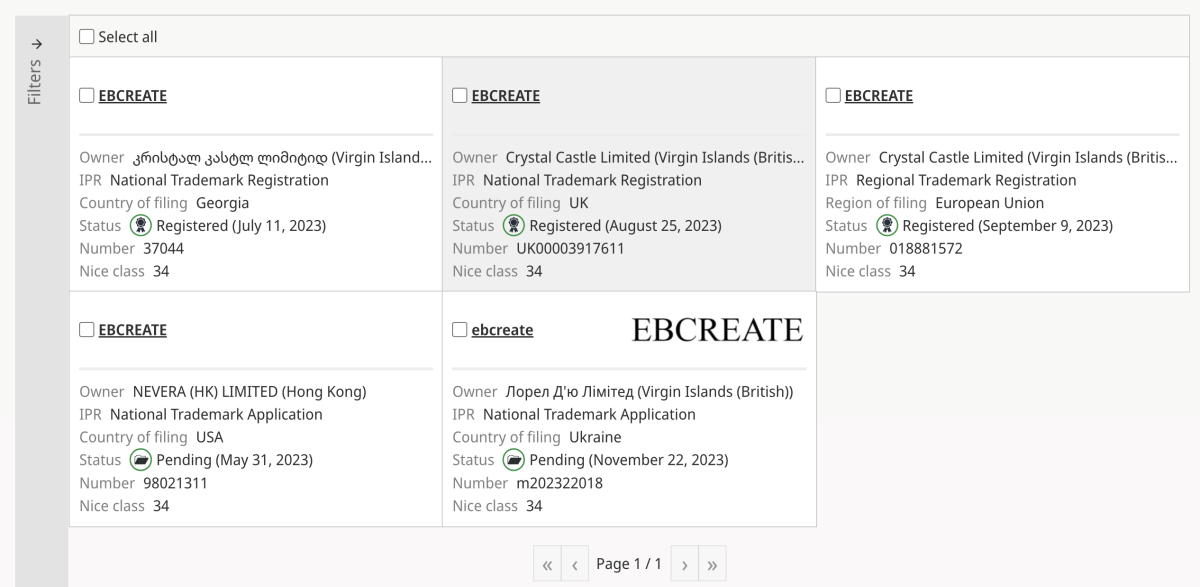The height and width of the screenshot is (587, 1200).
Task: Tick checkbox on European Union EBCREATE card
Action: click(x=833, y=96)
